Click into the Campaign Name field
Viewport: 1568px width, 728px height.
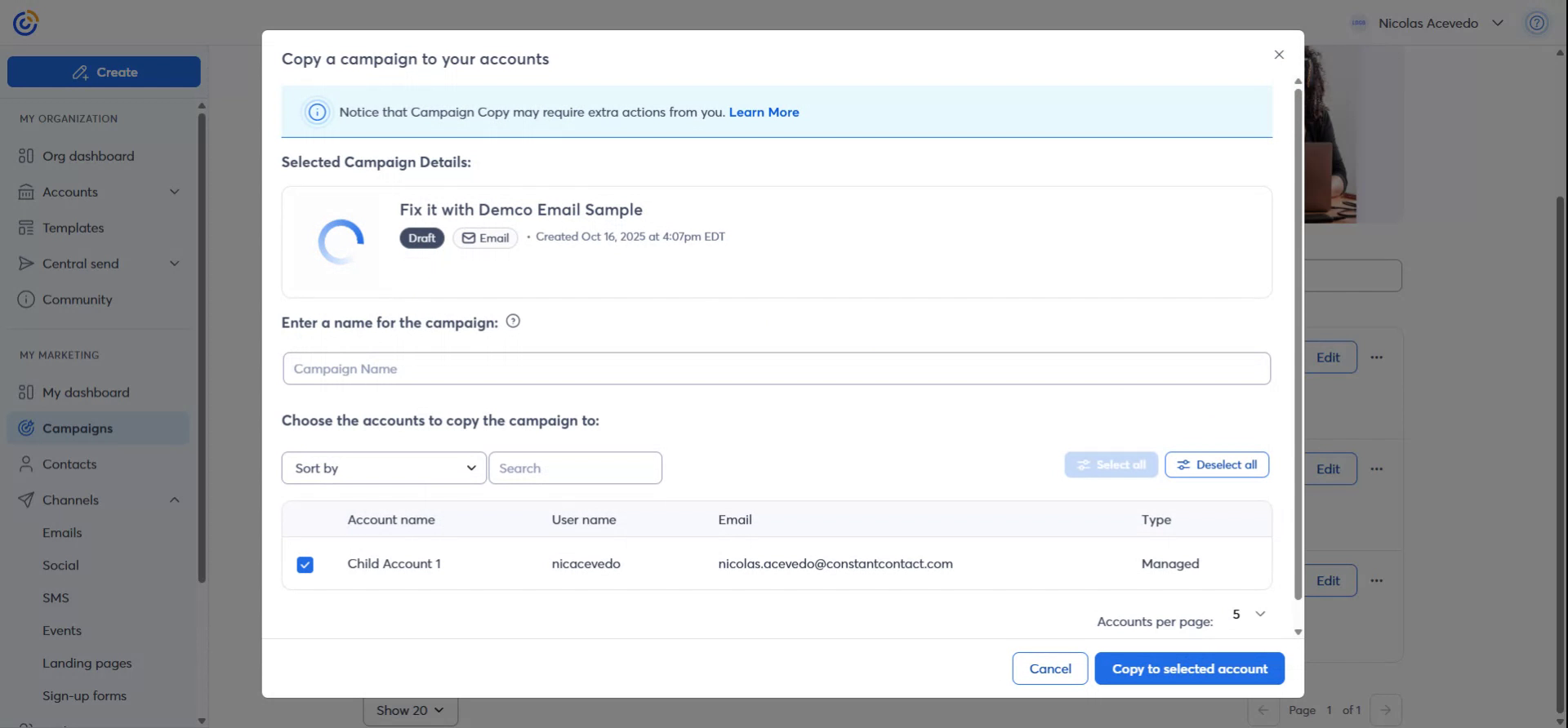[x=776, y=369]
